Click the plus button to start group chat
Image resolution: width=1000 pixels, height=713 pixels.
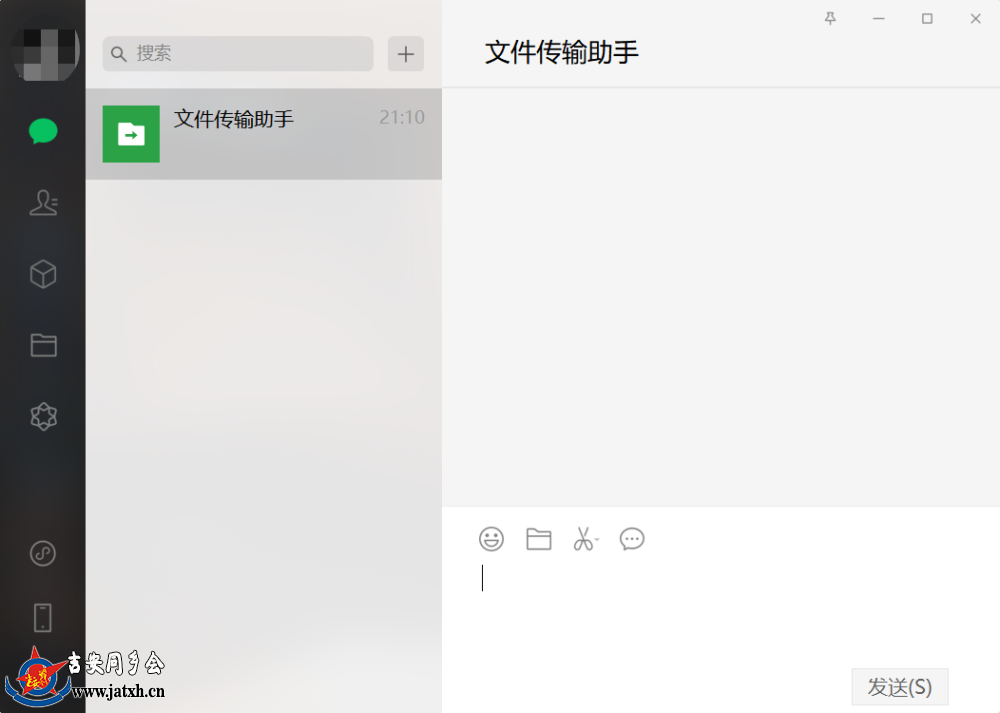point(406,54)
